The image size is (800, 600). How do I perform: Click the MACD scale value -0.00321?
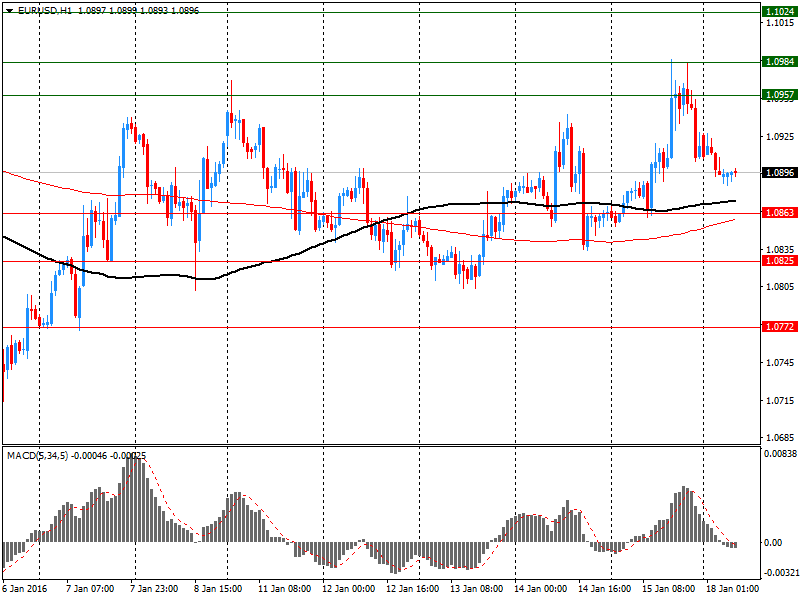click(x=780, y=573)
